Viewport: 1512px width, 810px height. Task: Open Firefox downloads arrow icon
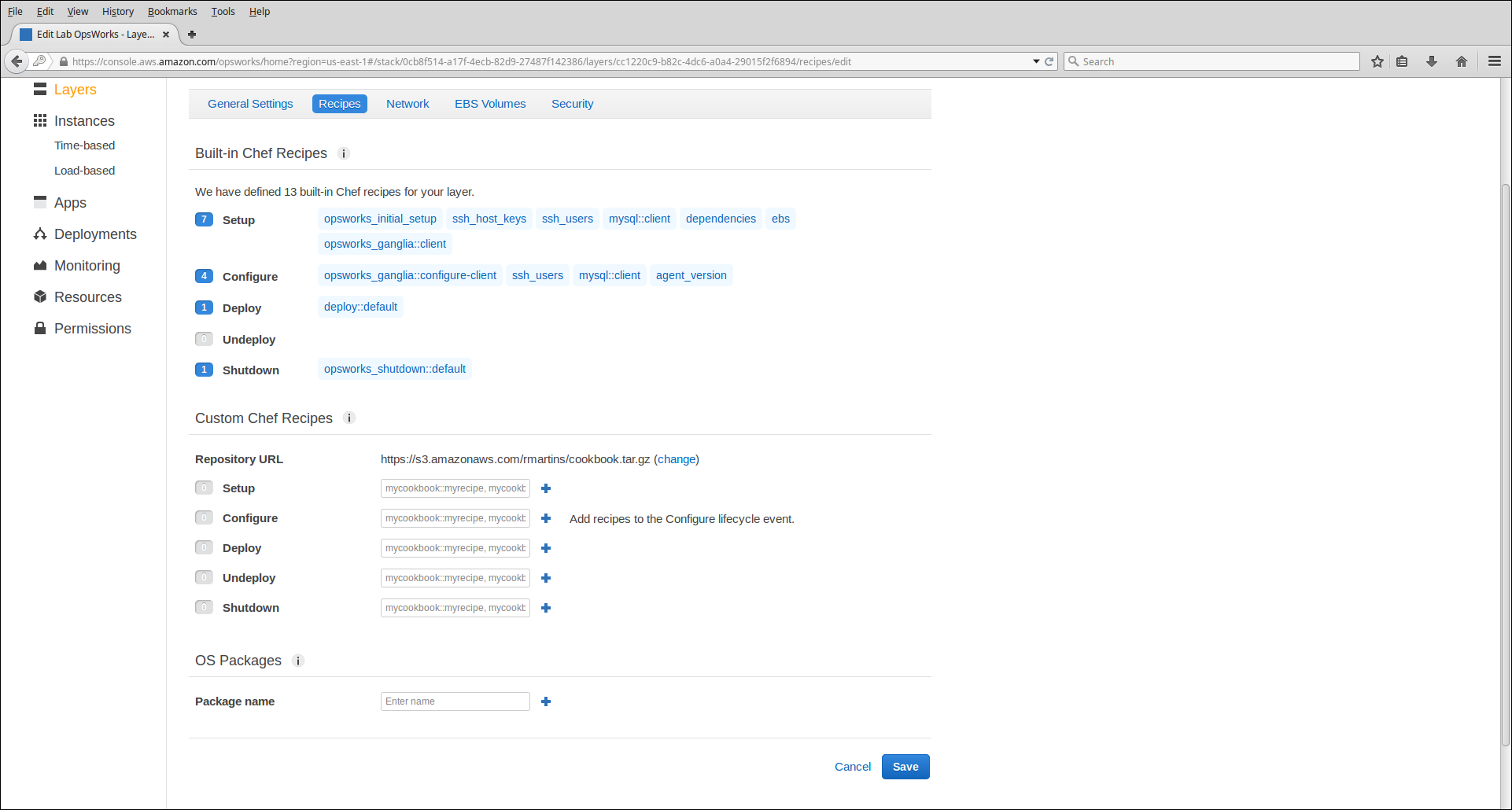coord(1432,61)
